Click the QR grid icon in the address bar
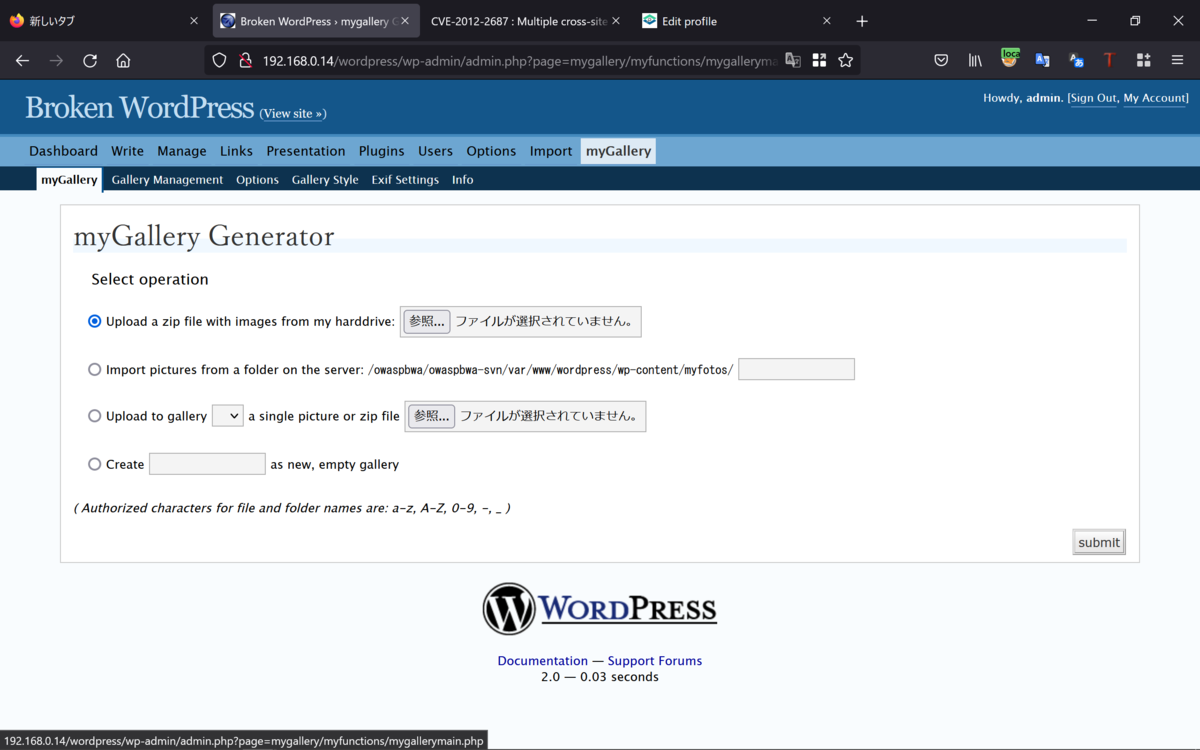This screenshot has height=750, width=1200. (x=819, y=60)
